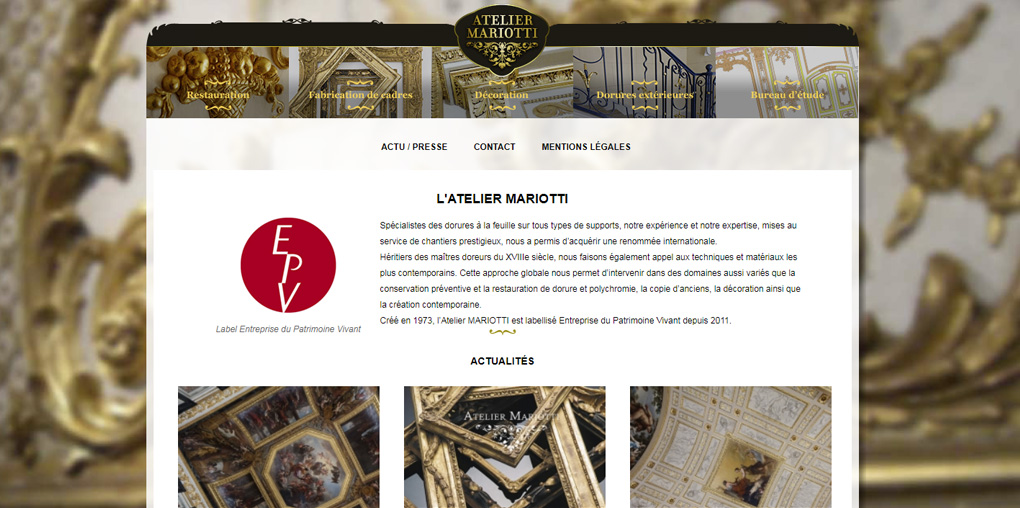
Task: Open the stacked gilded frames news thumbnail
Action: pos(505,447)
